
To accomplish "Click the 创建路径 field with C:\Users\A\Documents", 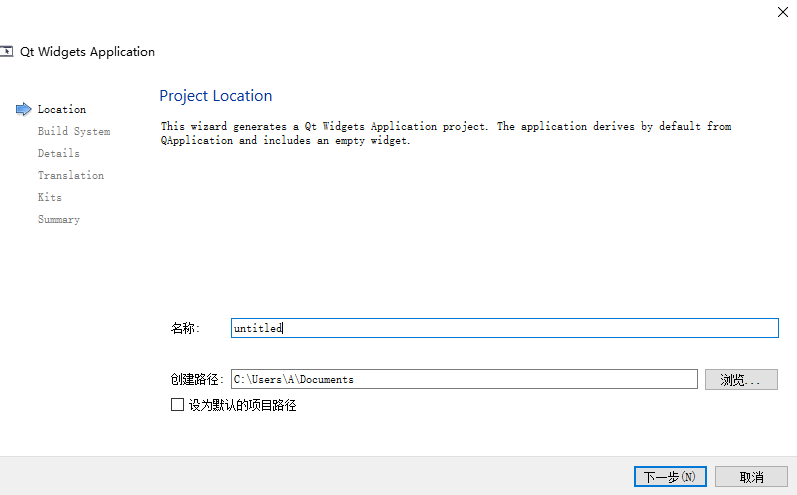I will pos(464,379).
